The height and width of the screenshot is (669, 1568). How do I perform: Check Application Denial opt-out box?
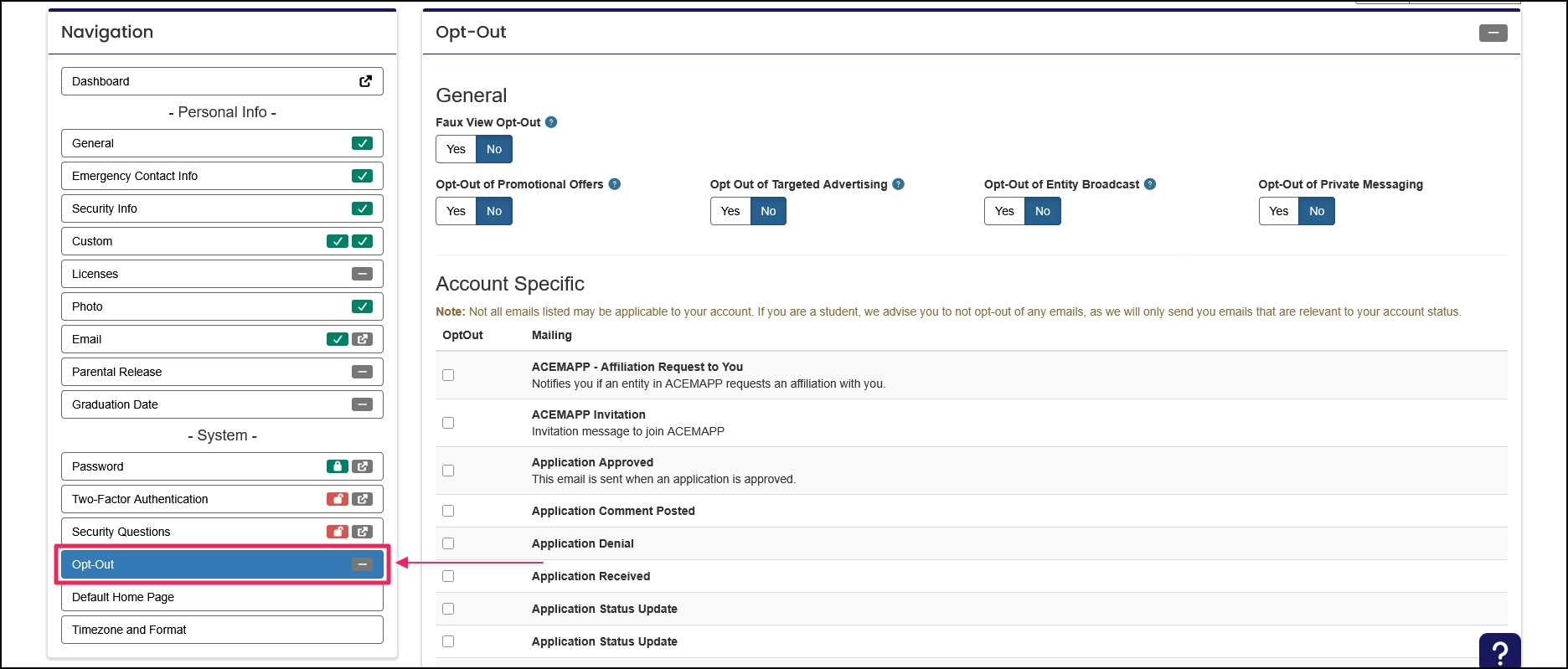tap(448, 543)
